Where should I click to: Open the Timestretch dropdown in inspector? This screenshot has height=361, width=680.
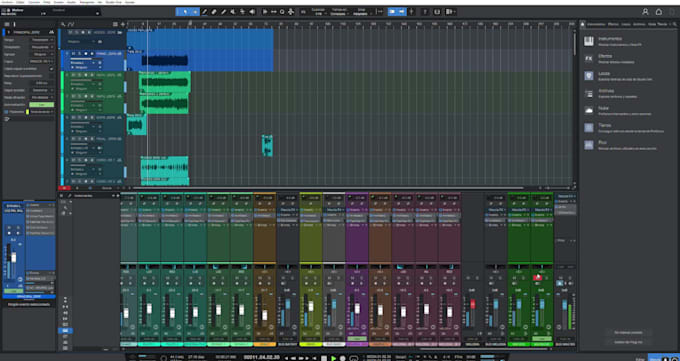pos(42,47)
